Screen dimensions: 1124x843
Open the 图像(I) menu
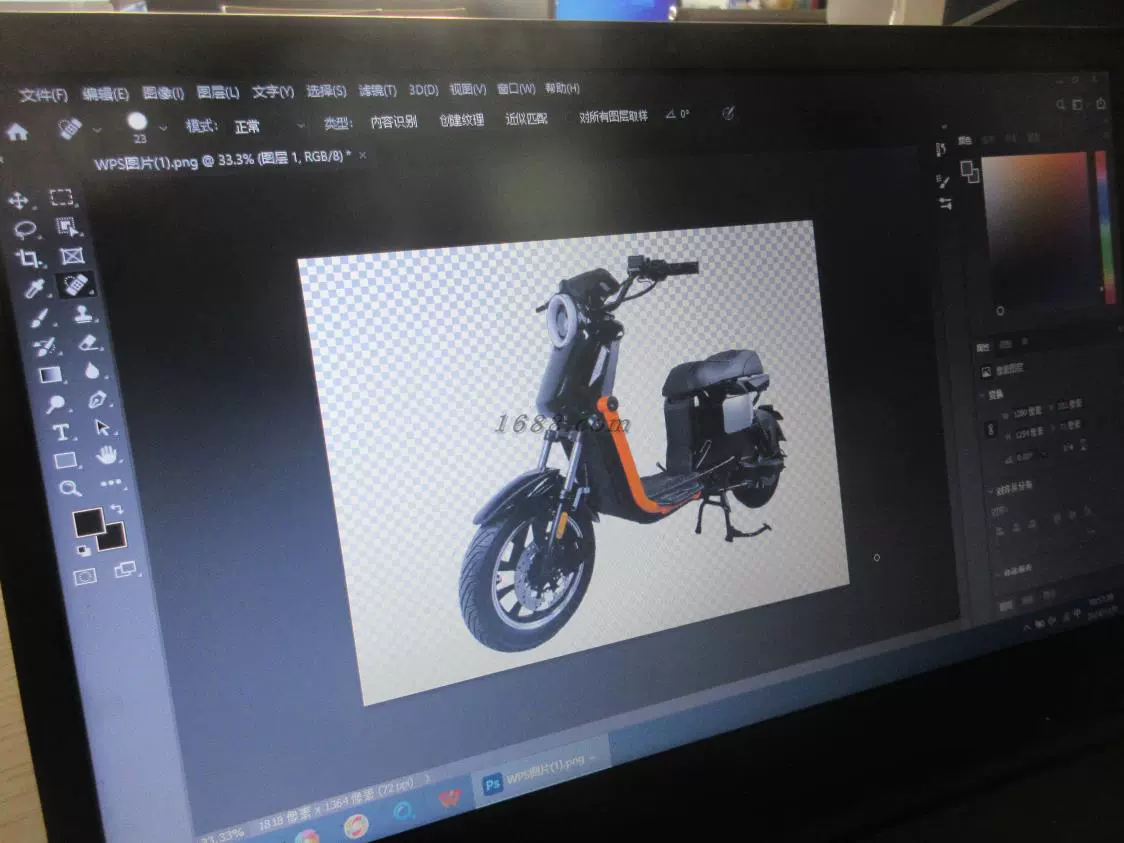point(163,93)
